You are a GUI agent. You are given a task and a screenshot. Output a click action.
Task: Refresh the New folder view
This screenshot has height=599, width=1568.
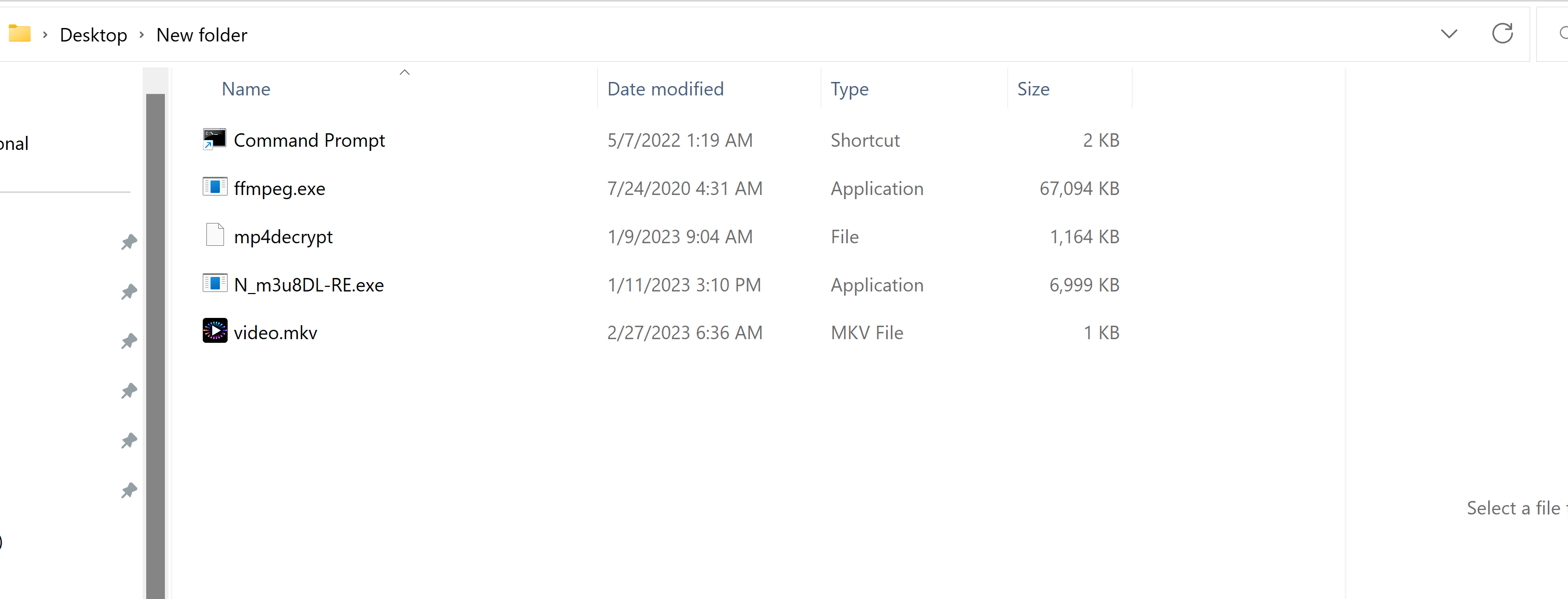pos(1501,34)
